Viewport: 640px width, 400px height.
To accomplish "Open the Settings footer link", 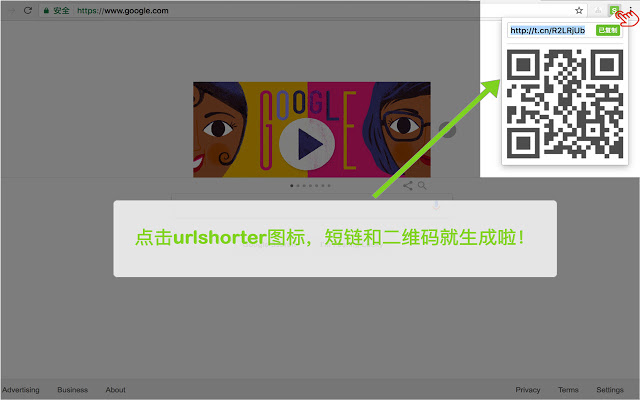I will [610, 390].
